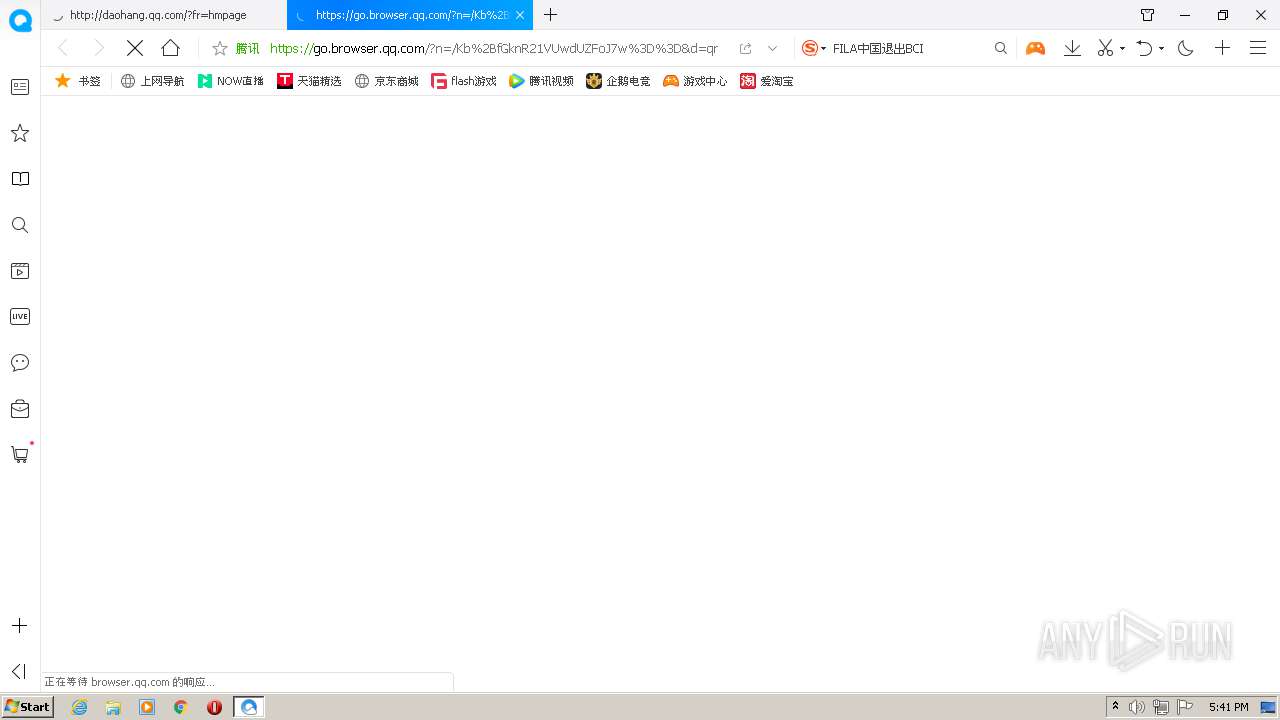Open the 京东商城 bookmark
This screenshot has width=1280, height=720.
[387, 81]
